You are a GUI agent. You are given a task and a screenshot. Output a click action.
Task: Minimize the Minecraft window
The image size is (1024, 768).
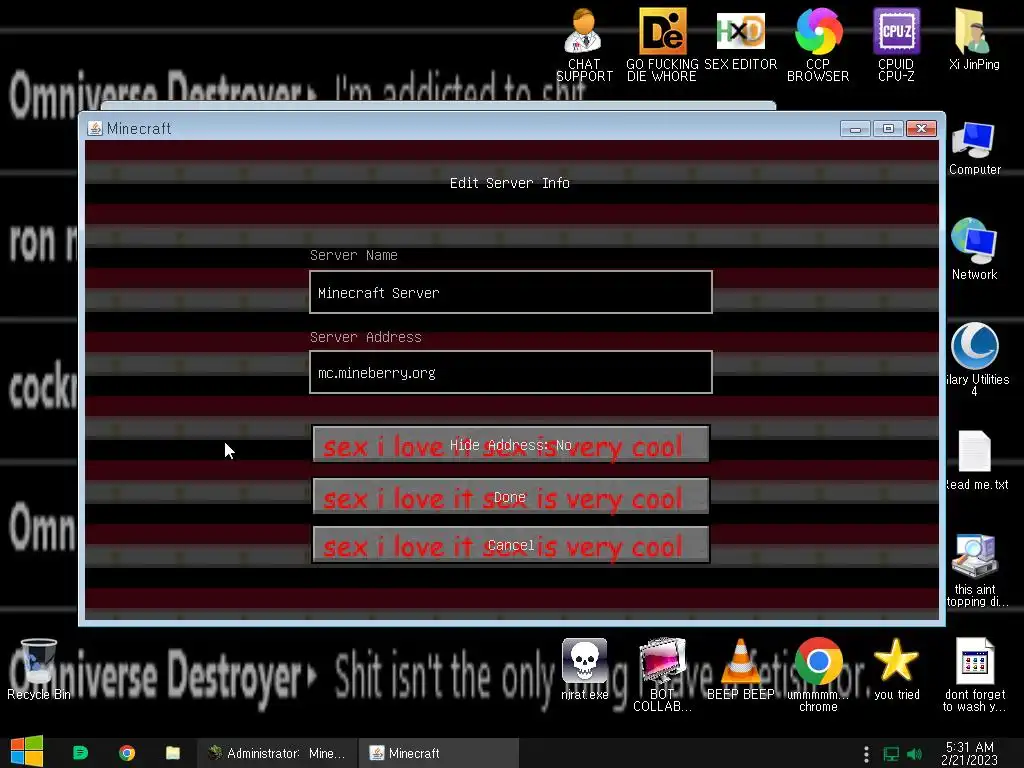[x=855, y=129]
